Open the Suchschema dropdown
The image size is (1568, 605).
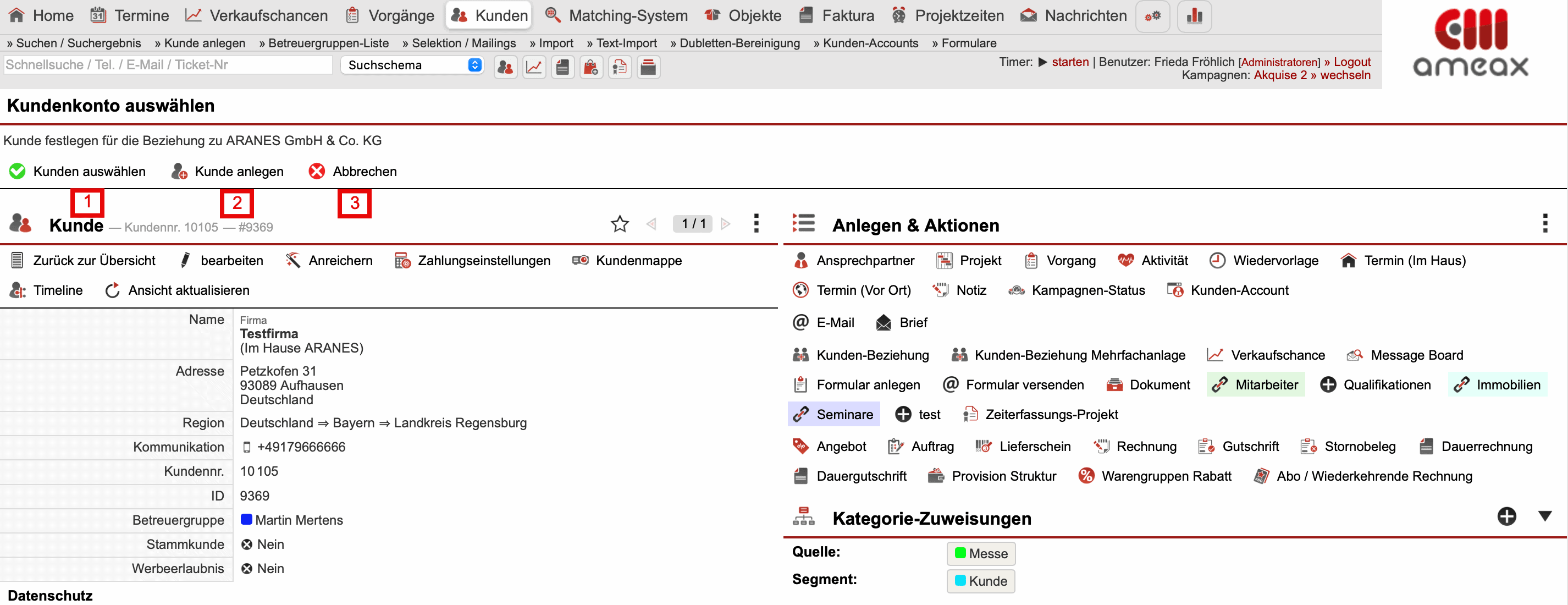(412, 65)
